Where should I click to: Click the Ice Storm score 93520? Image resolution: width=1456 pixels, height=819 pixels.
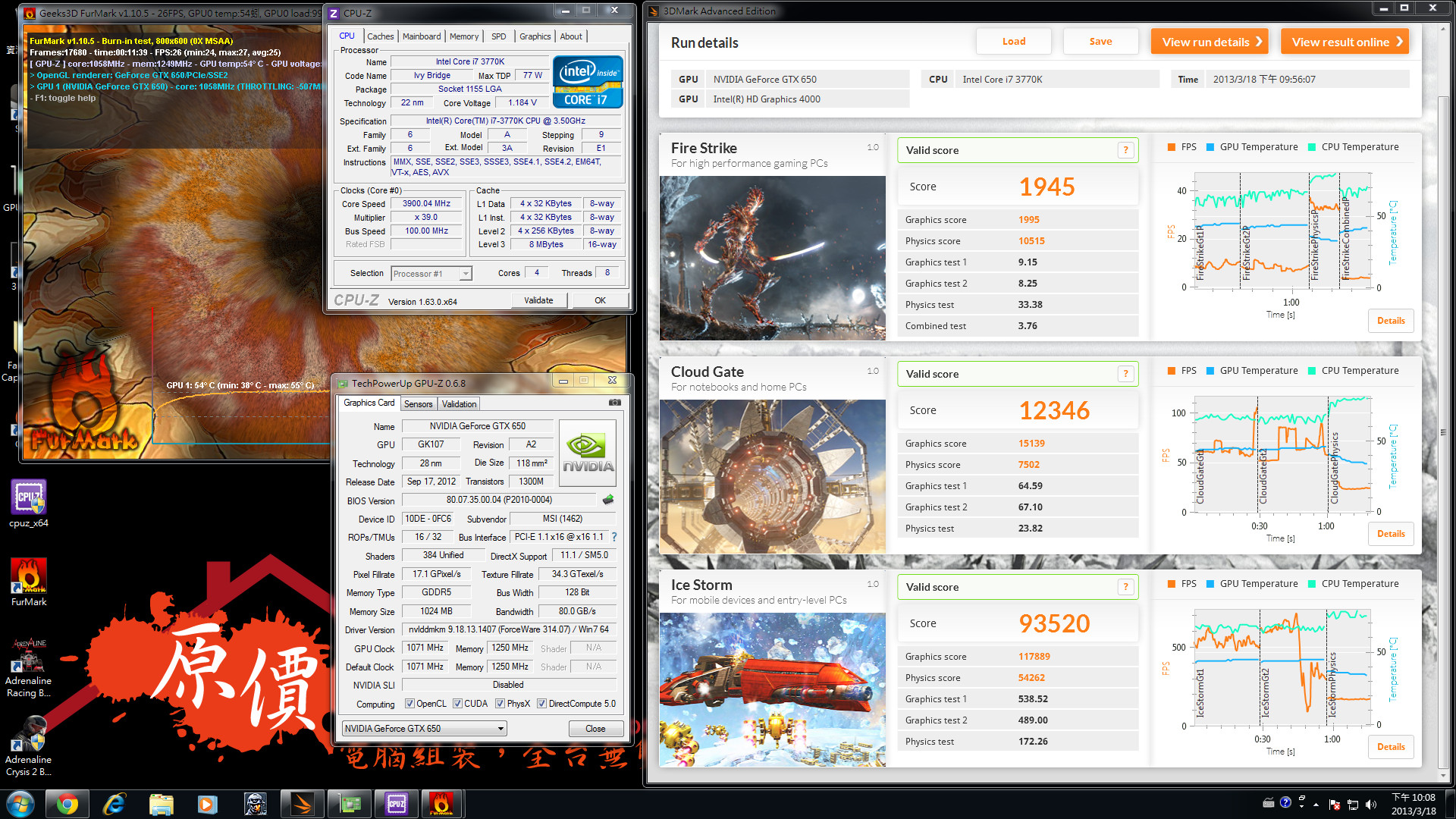coord(1054,623)
